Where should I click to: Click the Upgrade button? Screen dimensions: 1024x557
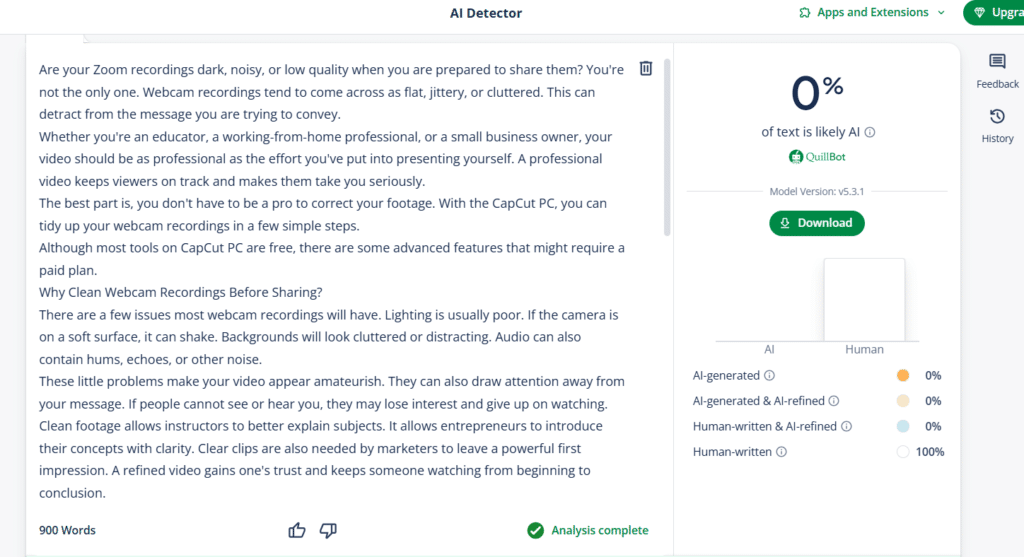[x=993, y=12]
